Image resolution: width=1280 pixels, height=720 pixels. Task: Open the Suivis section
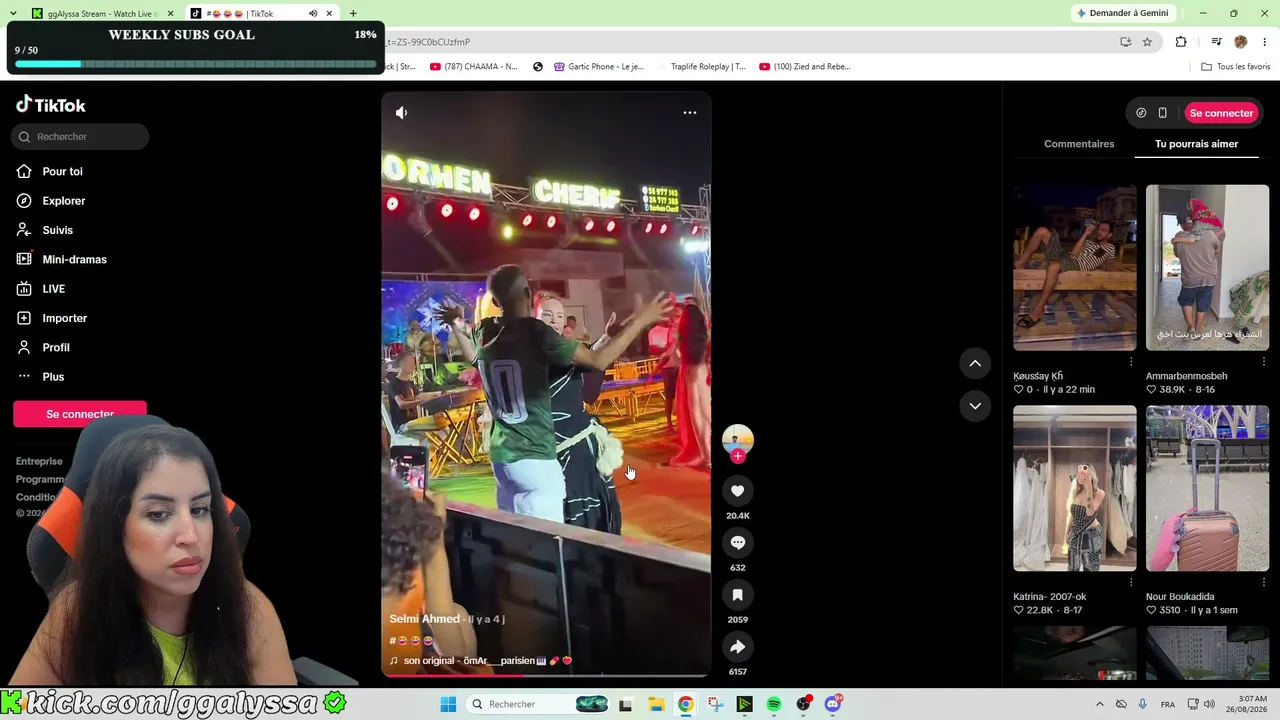pos(58,230)
